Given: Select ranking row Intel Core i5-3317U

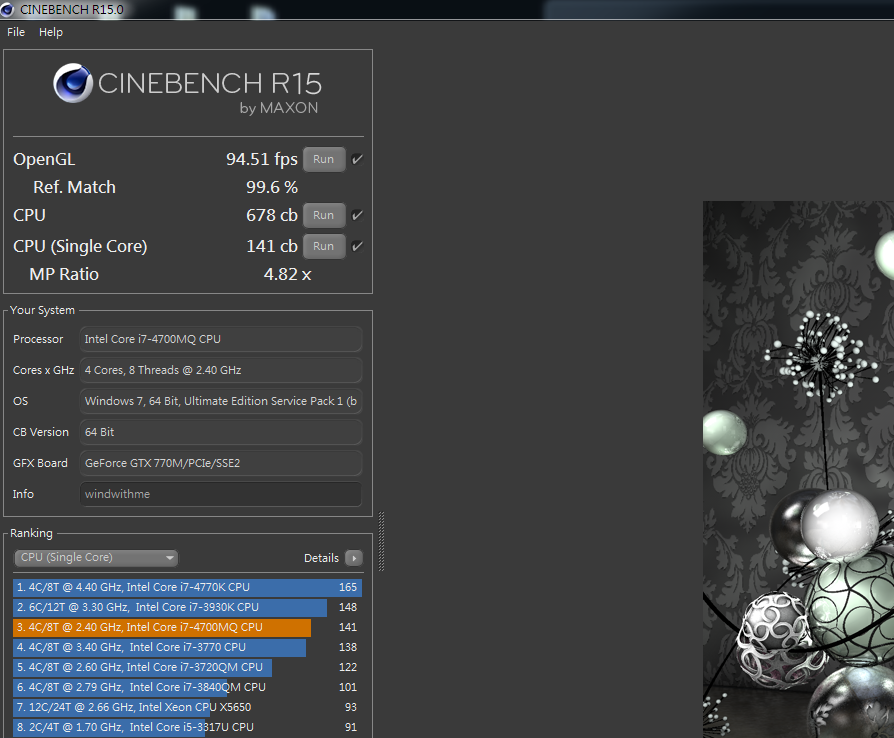Looking at the screenshot, I should click(187, 727).
